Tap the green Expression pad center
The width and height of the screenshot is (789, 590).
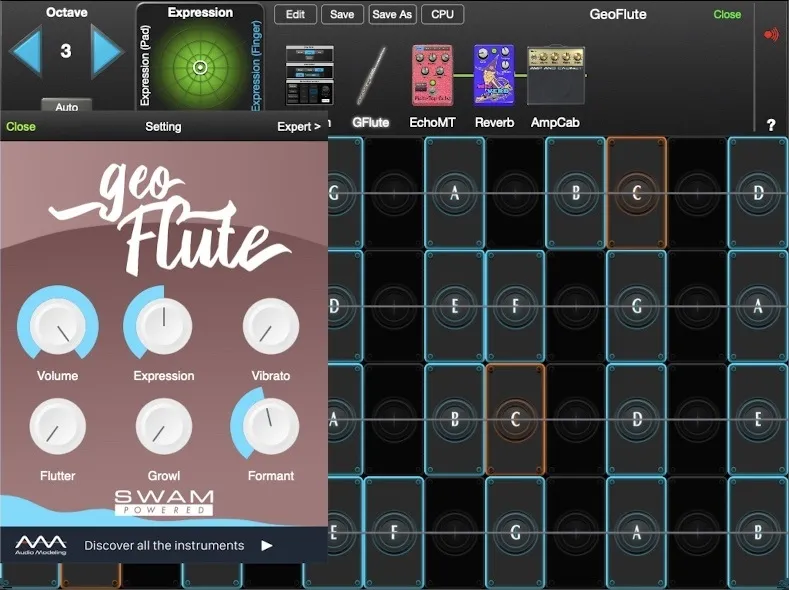200,67
